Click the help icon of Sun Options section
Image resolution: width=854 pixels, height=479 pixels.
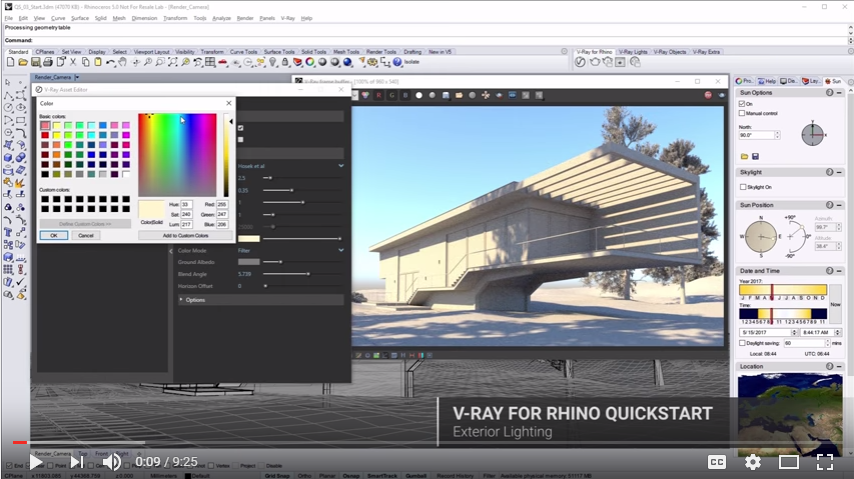point(829,93)
